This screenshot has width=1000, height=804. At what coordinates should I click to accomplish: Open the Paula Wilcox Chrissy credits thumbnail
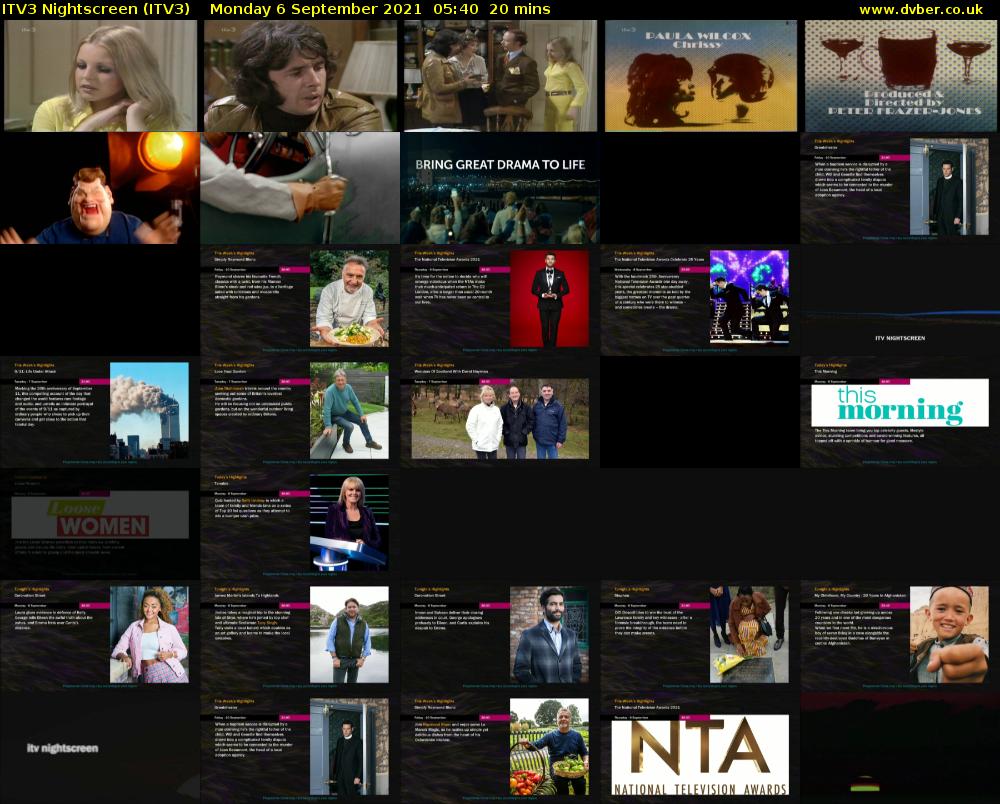(x=700, y=76)
